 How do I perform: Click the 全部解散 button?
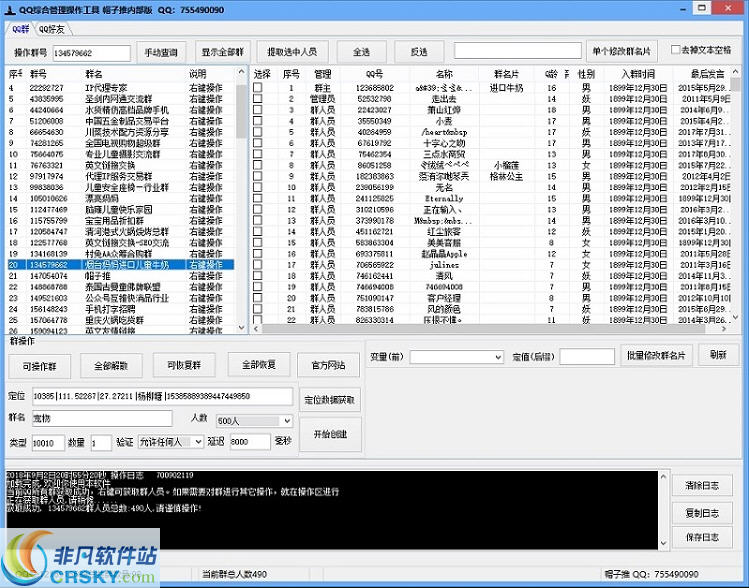pyautogui.click(x=111, y=366)
